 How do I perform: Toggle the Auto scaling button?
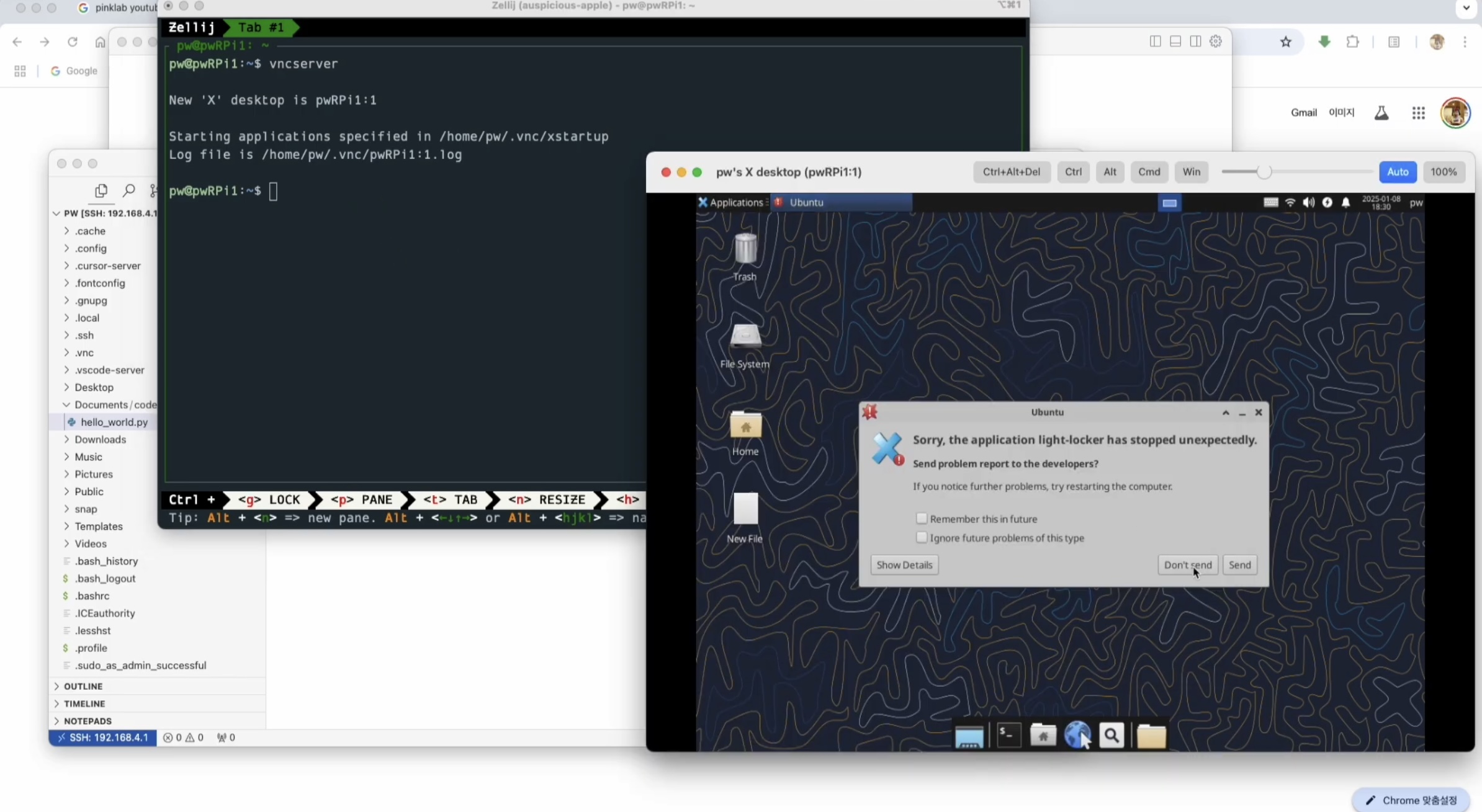pyautogui.click(x=1397, y=172)
